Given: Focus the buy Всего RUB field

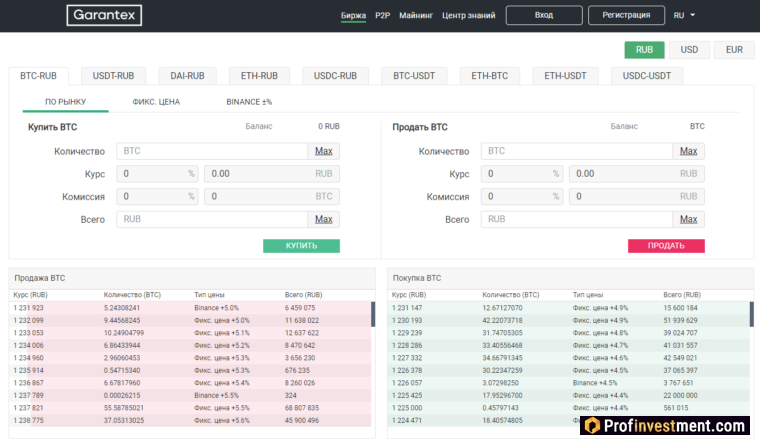Looking at the screenshot, I should [x=212, y=220].
